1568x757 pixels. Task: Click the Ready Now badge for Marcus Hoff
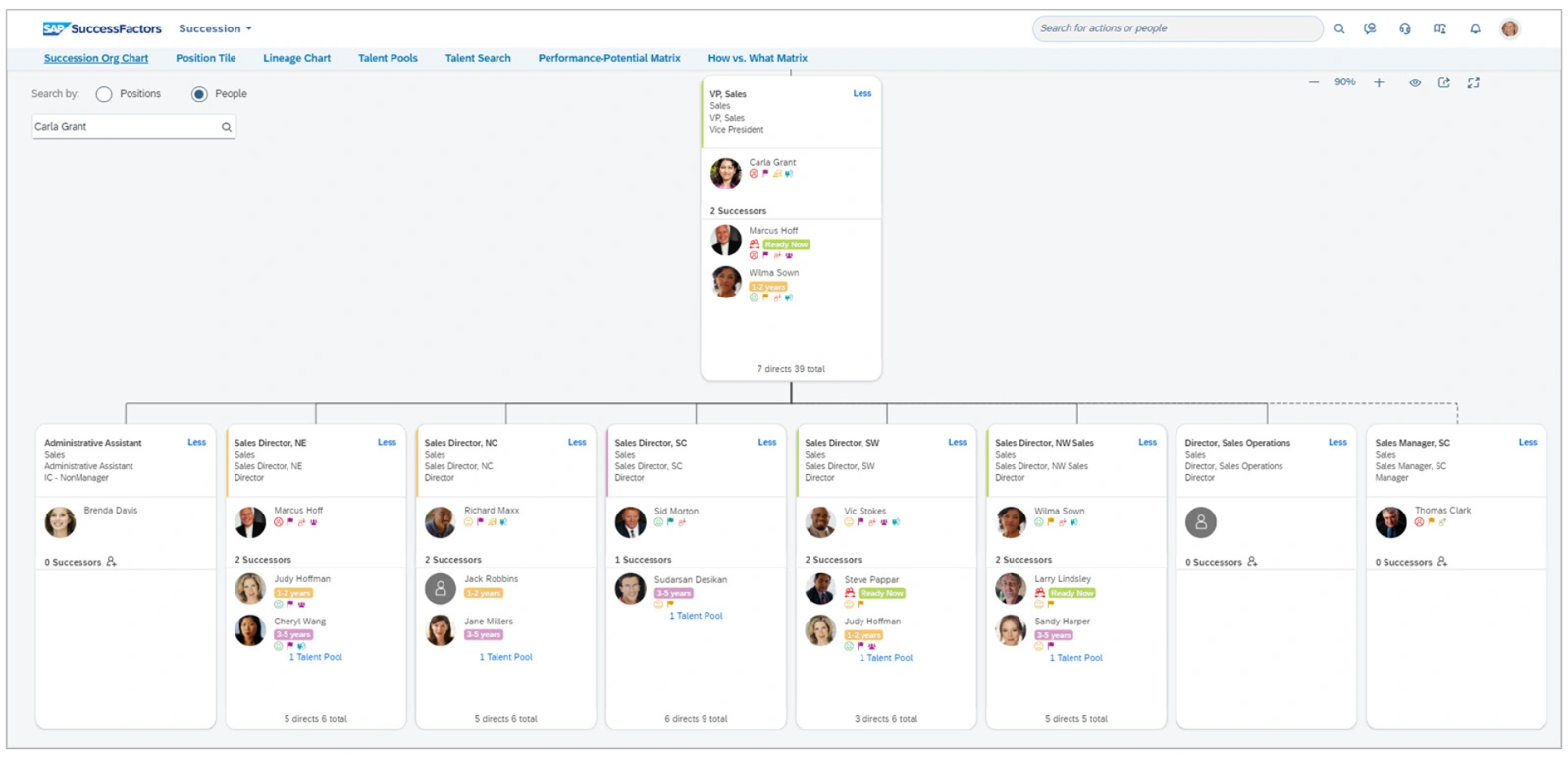pyautogui.click(x=787, y=244)
